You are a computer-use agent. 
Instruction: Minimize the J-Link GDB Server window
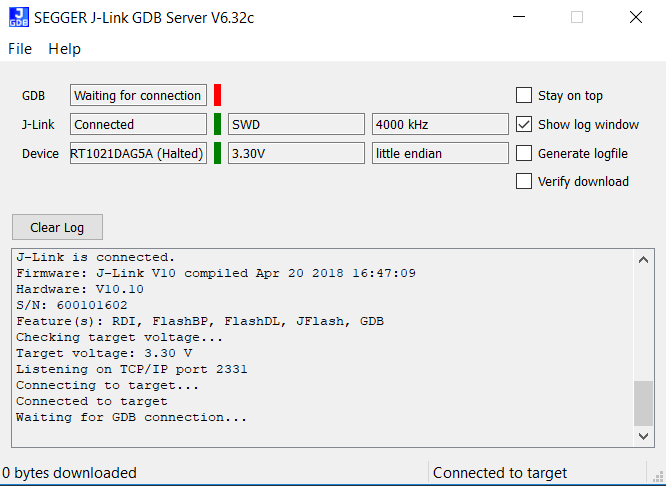(518, 17)
